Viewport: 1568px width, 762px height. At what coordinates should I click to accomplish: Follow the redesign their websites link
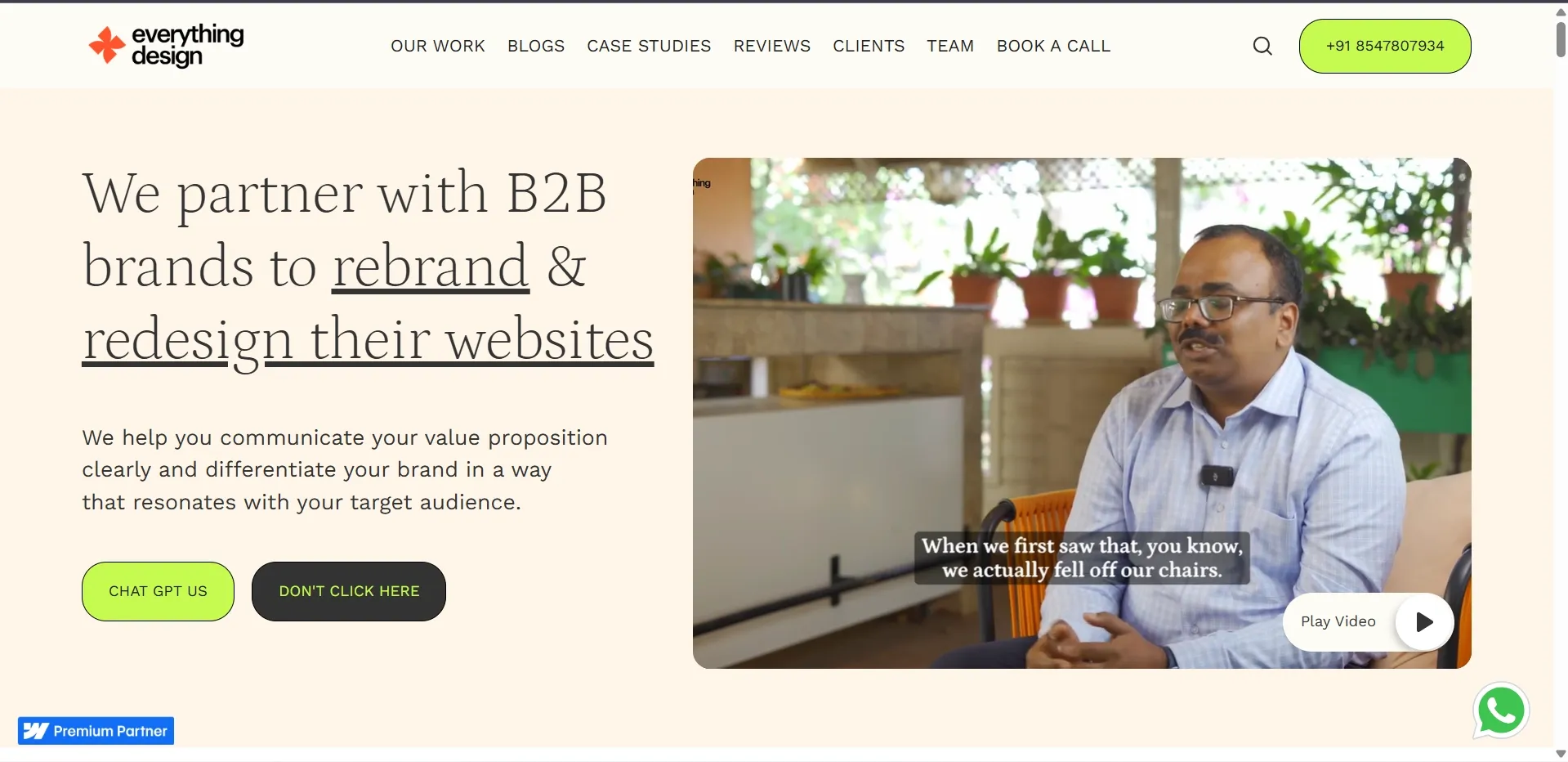tap(368, 340)
